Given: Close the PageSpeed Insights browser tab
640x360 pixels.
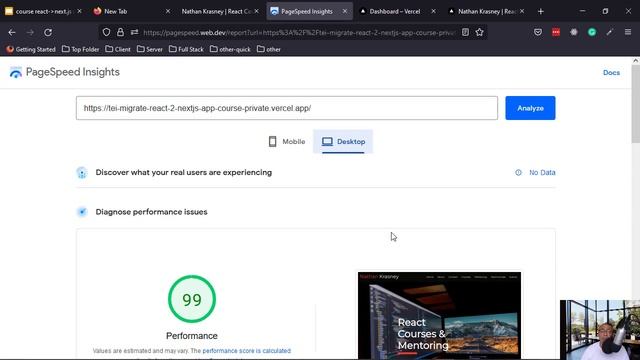Looking at the screenshot, I should [345, 11].
